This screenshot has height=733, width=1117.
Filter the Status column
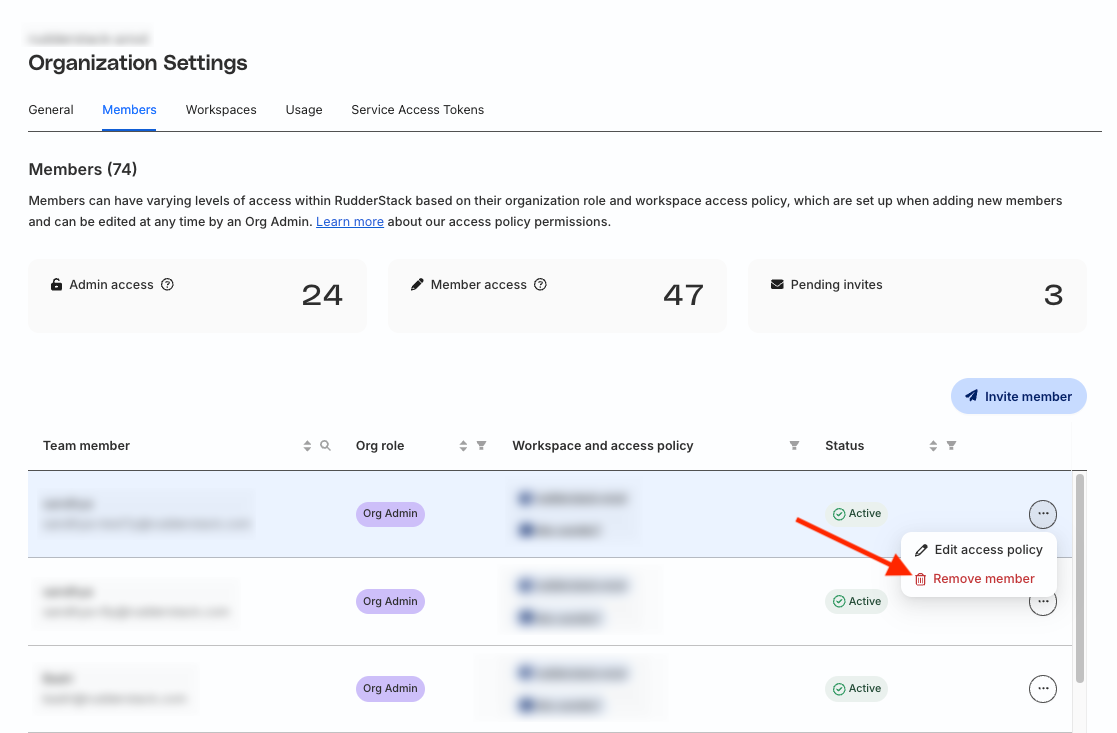pyautogui.click(x=951, y=446)
